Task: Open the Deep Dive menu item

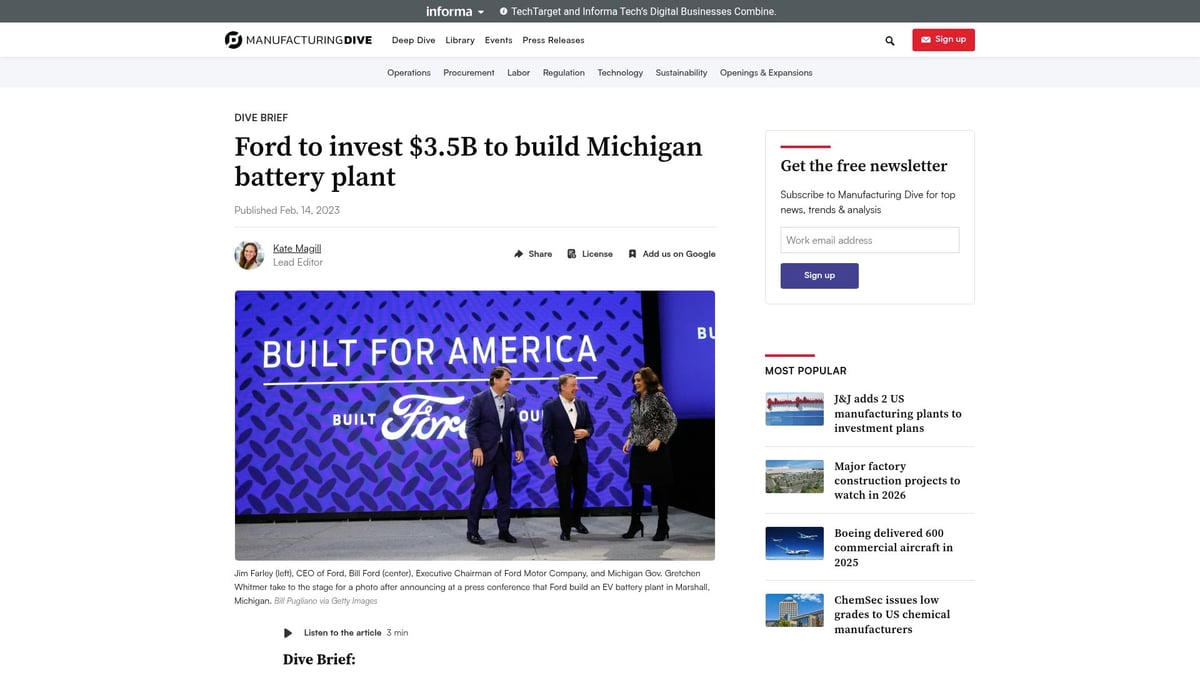Action: (413, 40)
